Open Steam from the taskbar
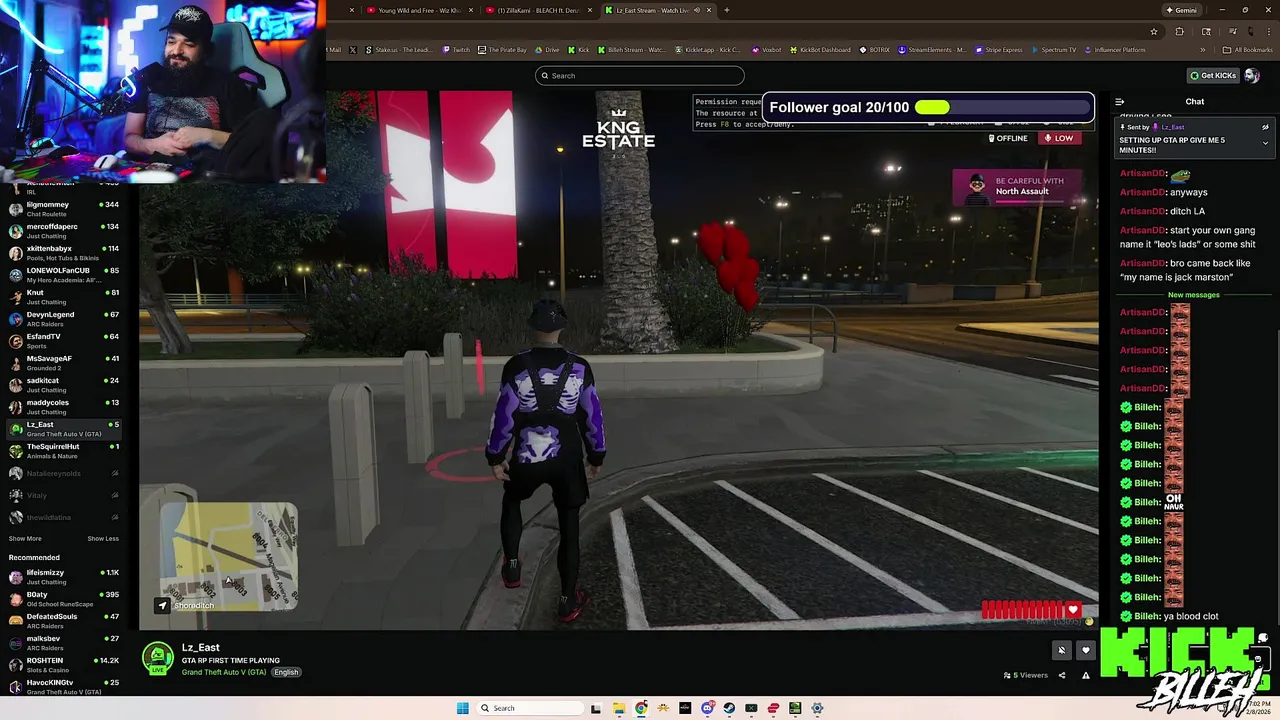Viewport: 1280px width, 720px height. [729, 708]
